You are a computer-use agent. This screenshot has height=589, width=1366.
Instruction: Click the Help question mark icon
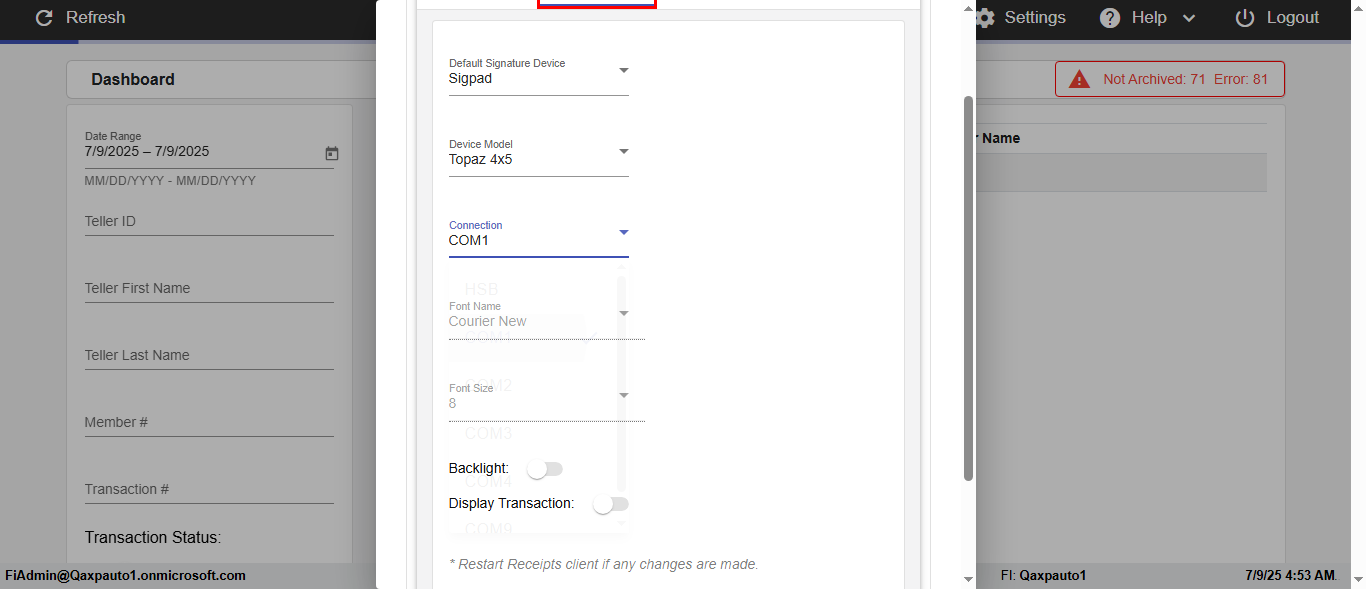[1110, 18]
